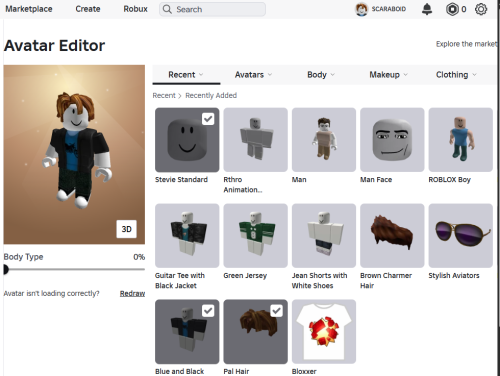Click the Search input field
Screen dimensions: 500x376
click(x=212, y=9)
